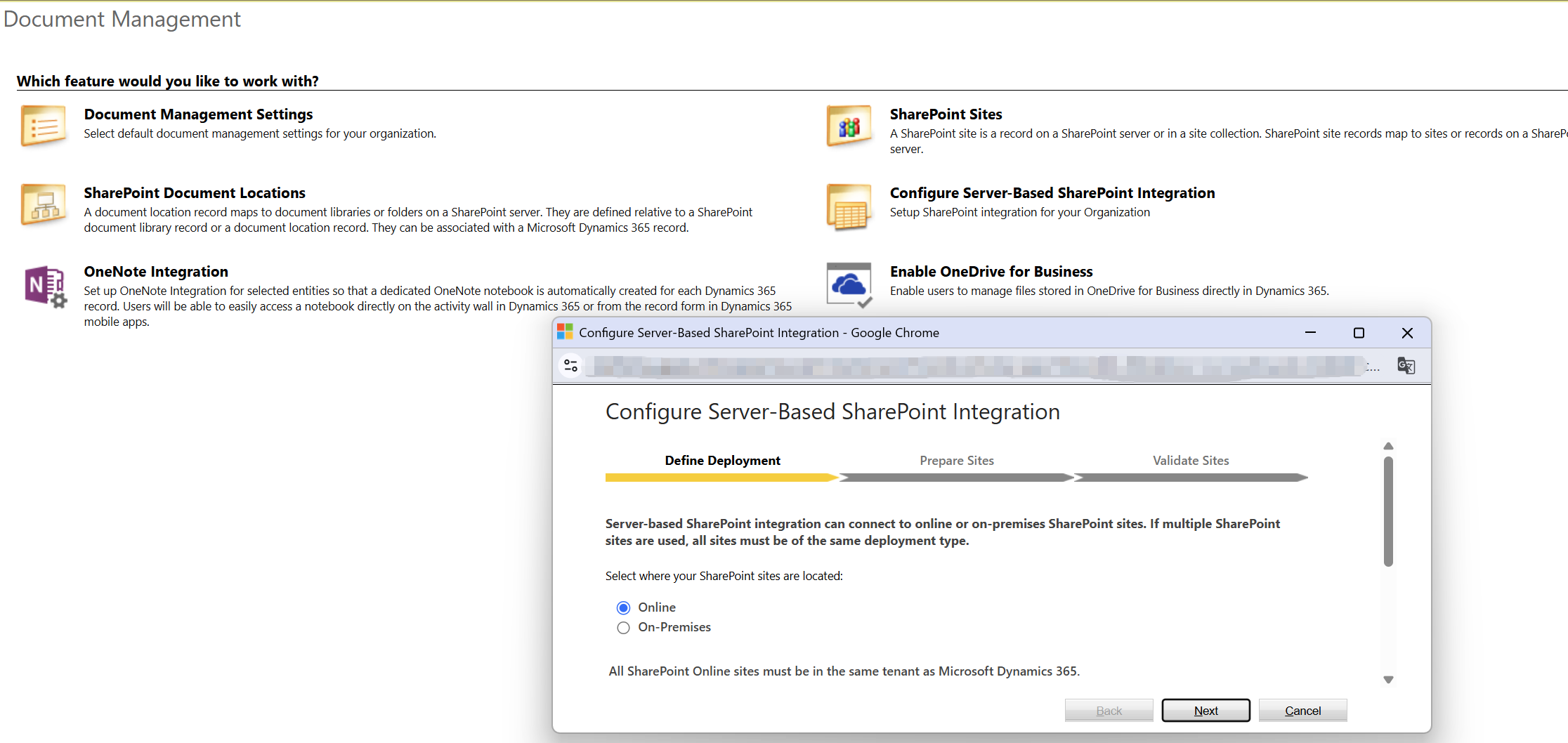Click 'Setup SharePoint integration for your Organization' text
Screen dimensions: 1568x743
coord(1020,212)
